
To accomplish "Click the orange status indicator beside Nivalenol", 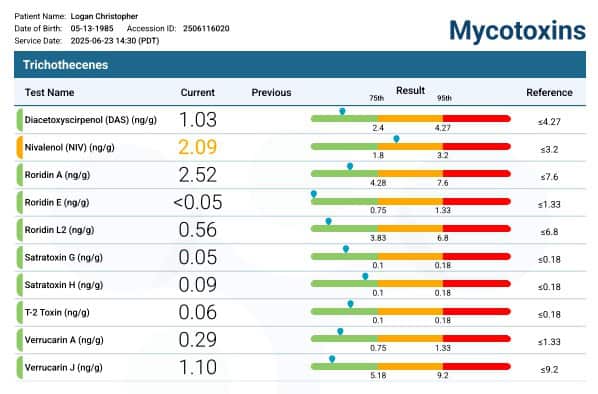I will pos(19,147).
